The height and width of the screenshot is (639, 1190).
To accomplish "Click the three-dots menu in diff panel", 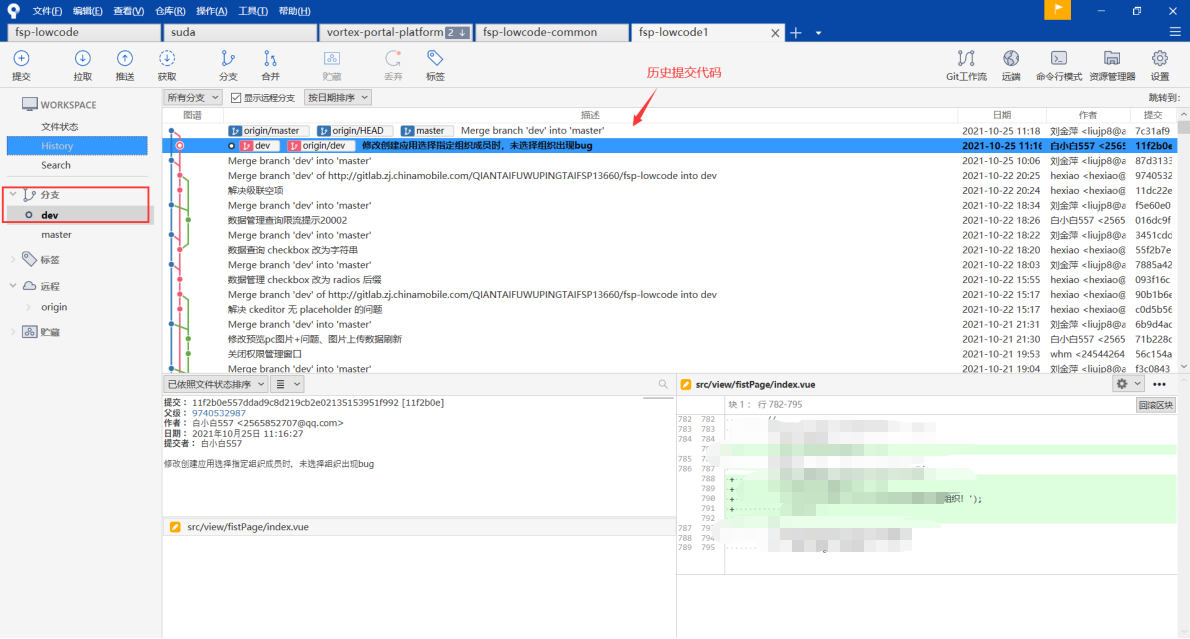I will 1159,384.
